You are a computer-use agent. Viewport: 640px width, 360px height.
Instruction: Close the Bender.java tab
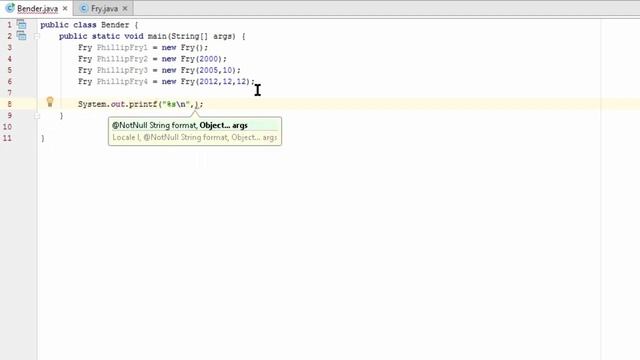pyautogui.click(x=65, y=8)
